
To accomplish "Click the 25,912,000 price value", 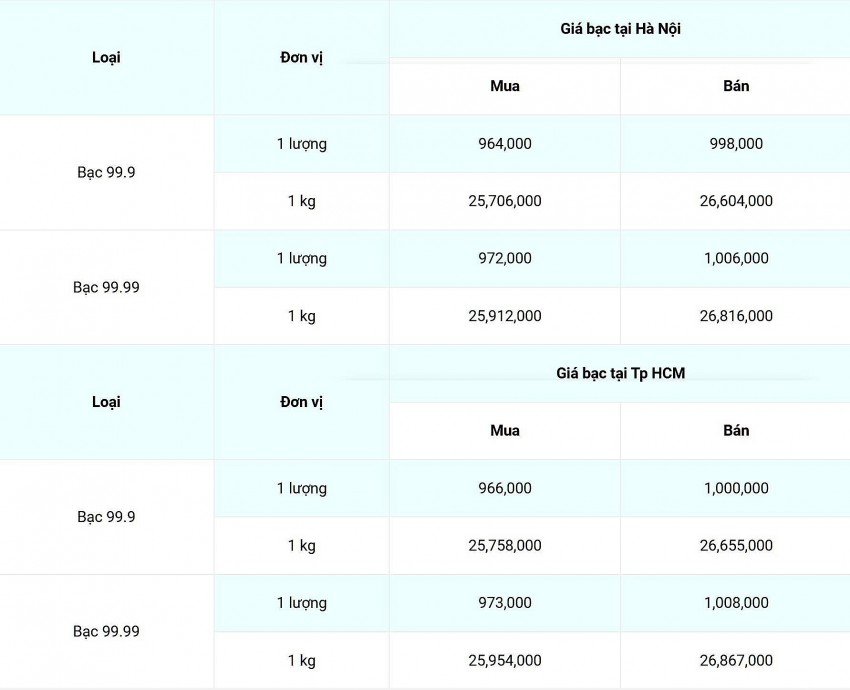I will coord(505,316).
